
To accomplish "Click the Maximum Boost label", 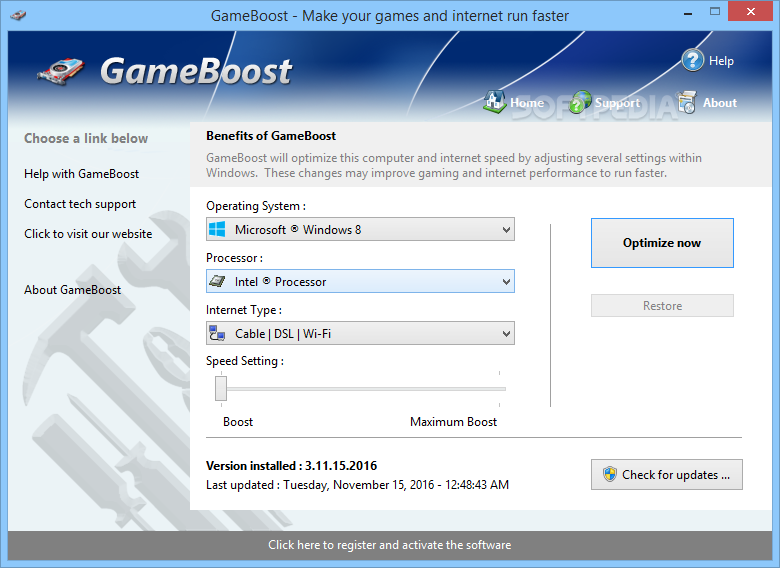I will [x=453, y=422].
